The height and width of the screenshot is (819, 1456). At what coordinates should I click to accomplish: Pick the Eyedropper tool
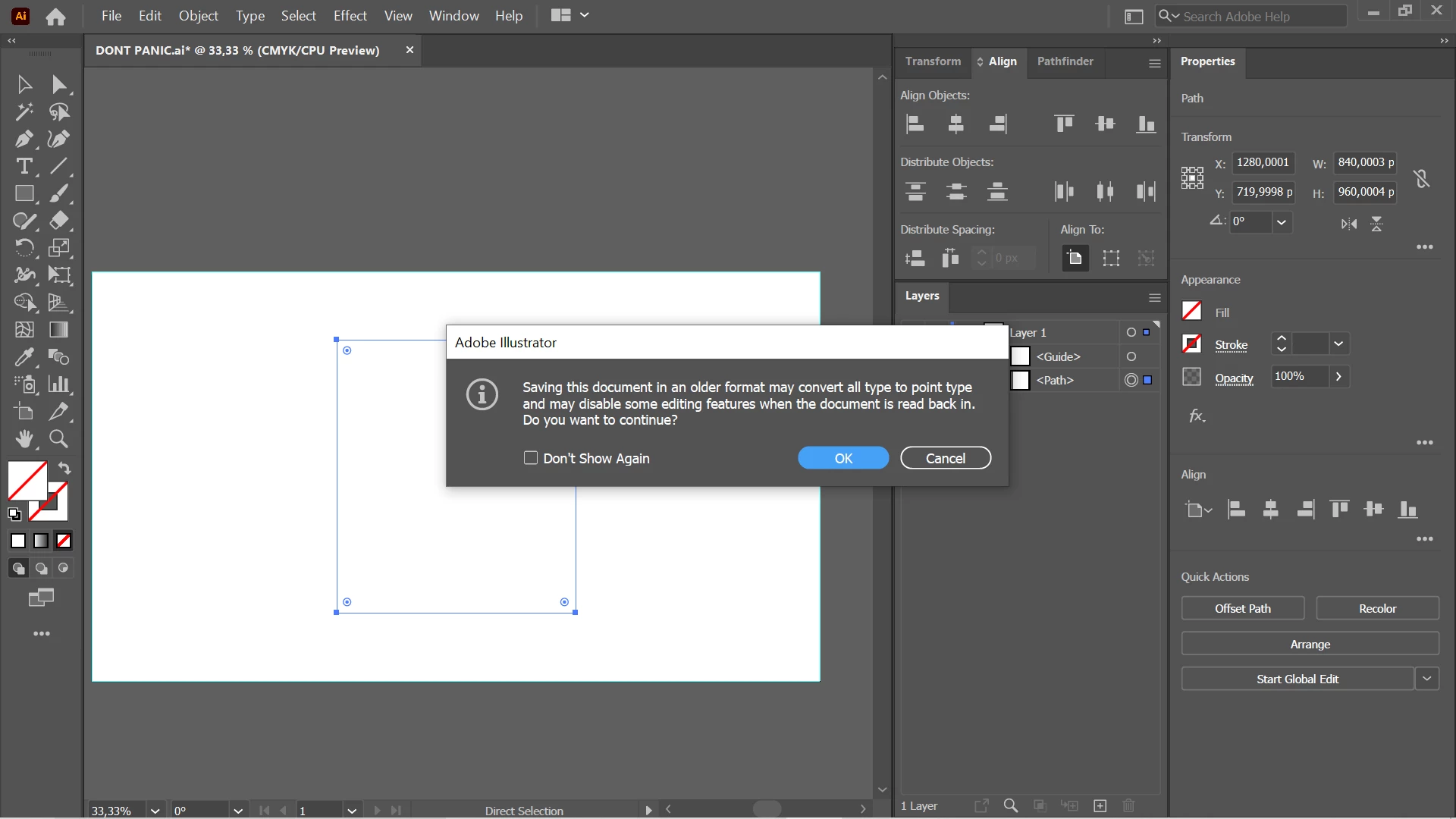click(x=24, y=357)
